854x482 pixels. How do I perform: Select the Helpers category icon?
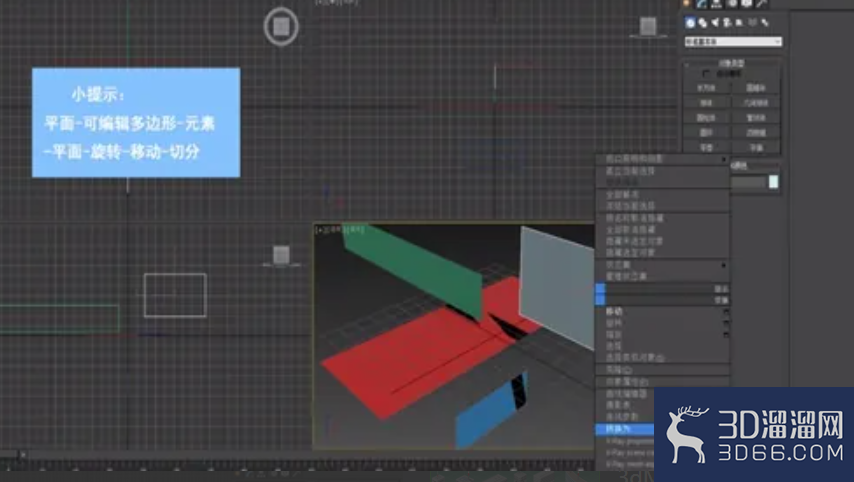[x=739, y=22]
